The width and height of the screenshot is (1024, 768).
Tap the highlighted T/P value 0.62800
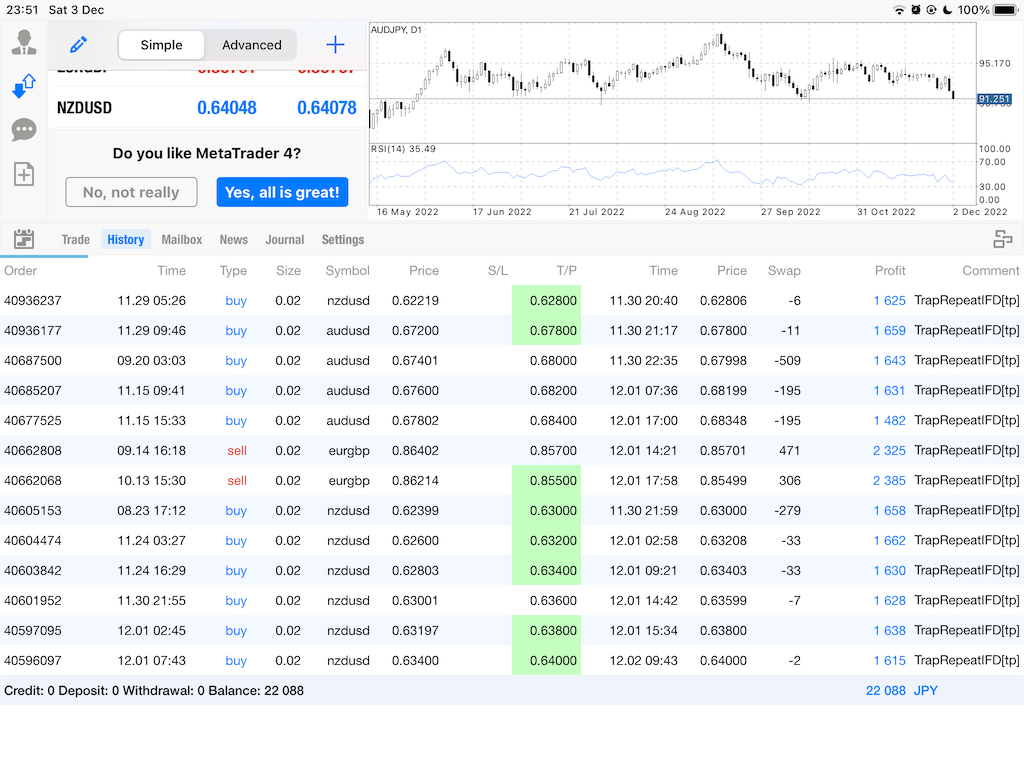coord(547,300)
